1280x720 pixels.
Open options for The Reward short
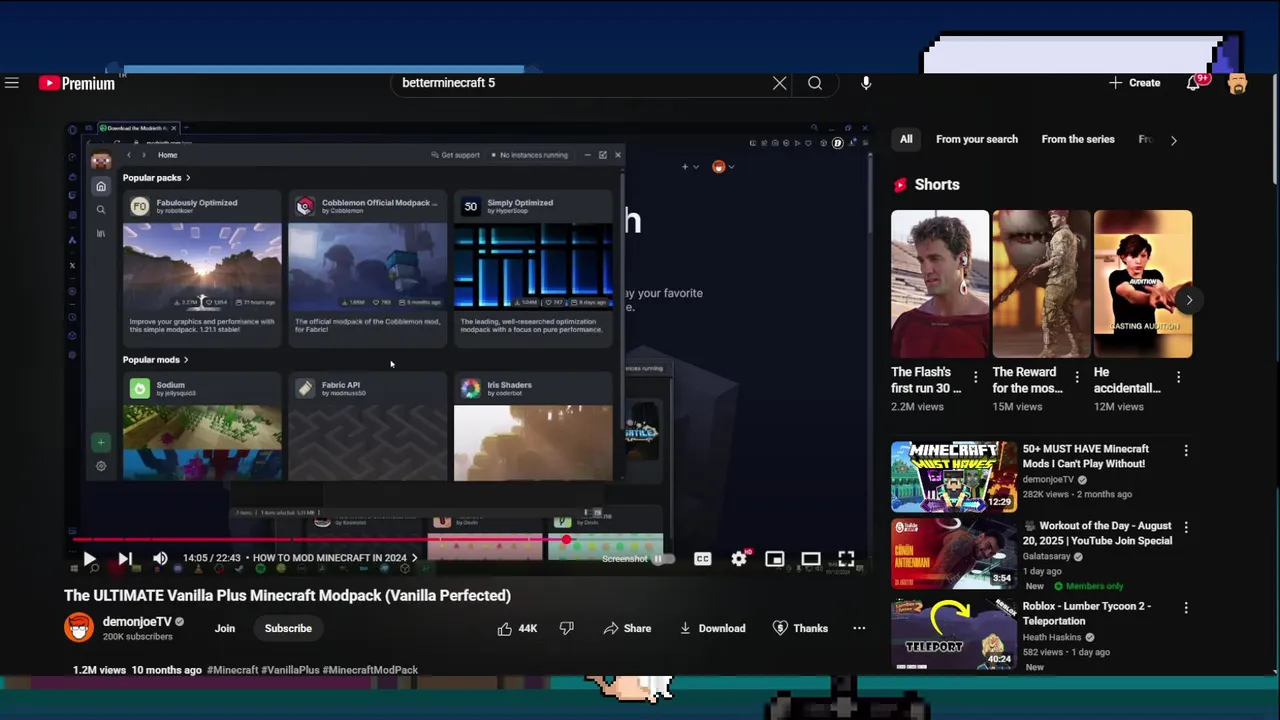[x=1077, y=377]
